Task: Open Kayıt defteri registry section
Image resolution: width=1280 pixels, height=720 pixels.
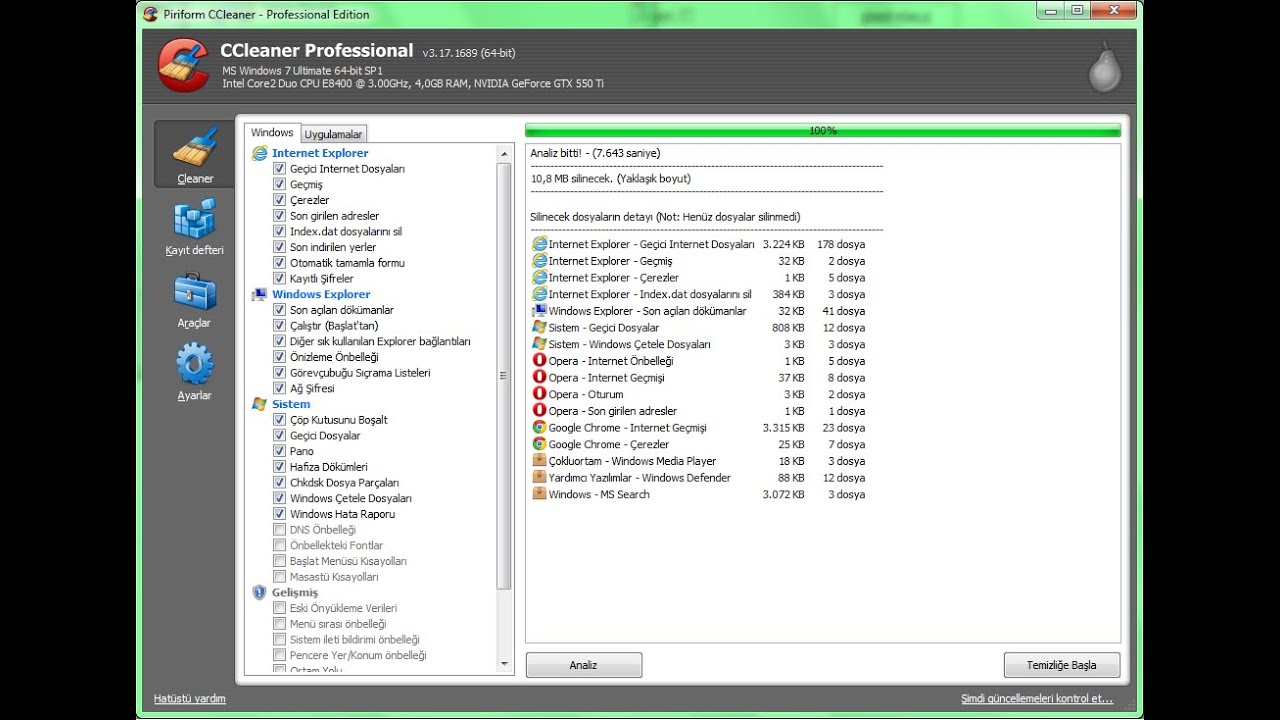Action: [x=195, y=226]
